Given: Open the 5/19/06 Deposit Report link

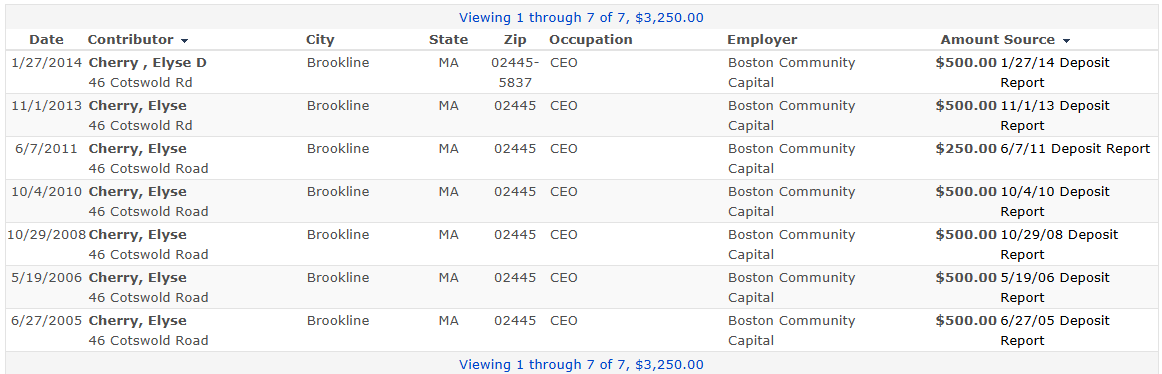Looking at the screenshot, I should tap(1055, 287).
